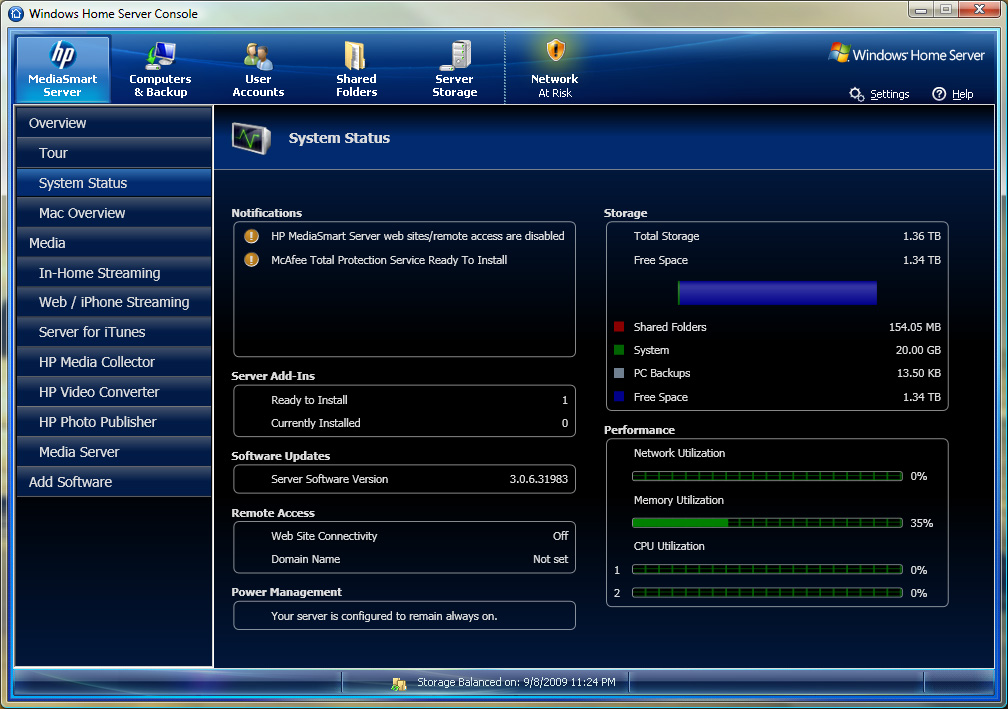Open Shared Folders tab
The width and height of the screenshot is (1008, 709).
click(356, 69)
